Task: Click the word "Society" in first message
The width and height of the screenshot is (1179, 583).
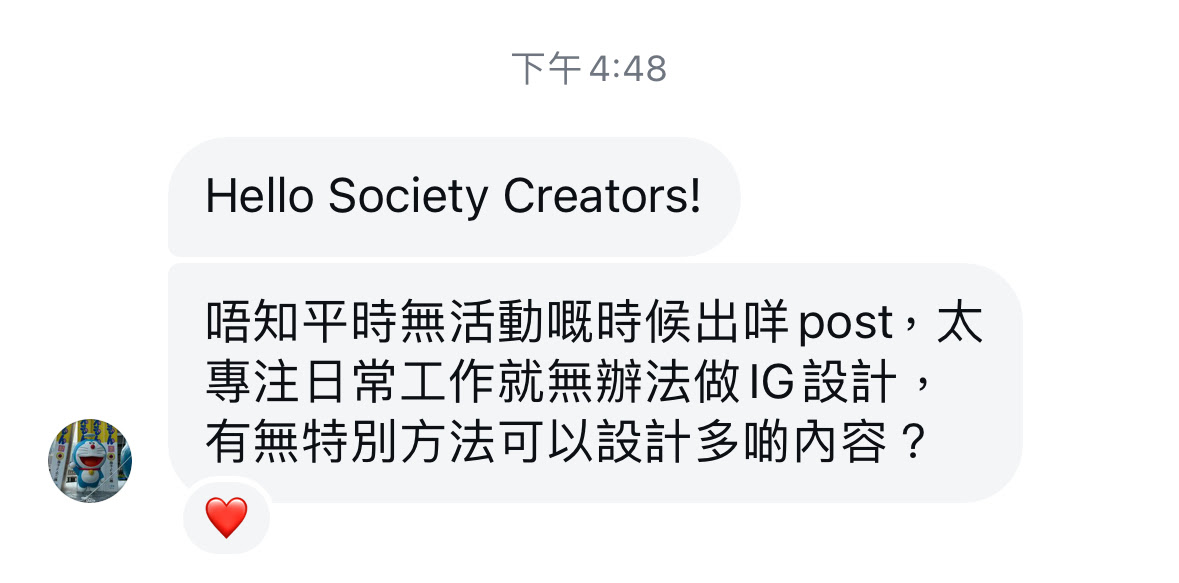Action: click(x=408, y=199)
